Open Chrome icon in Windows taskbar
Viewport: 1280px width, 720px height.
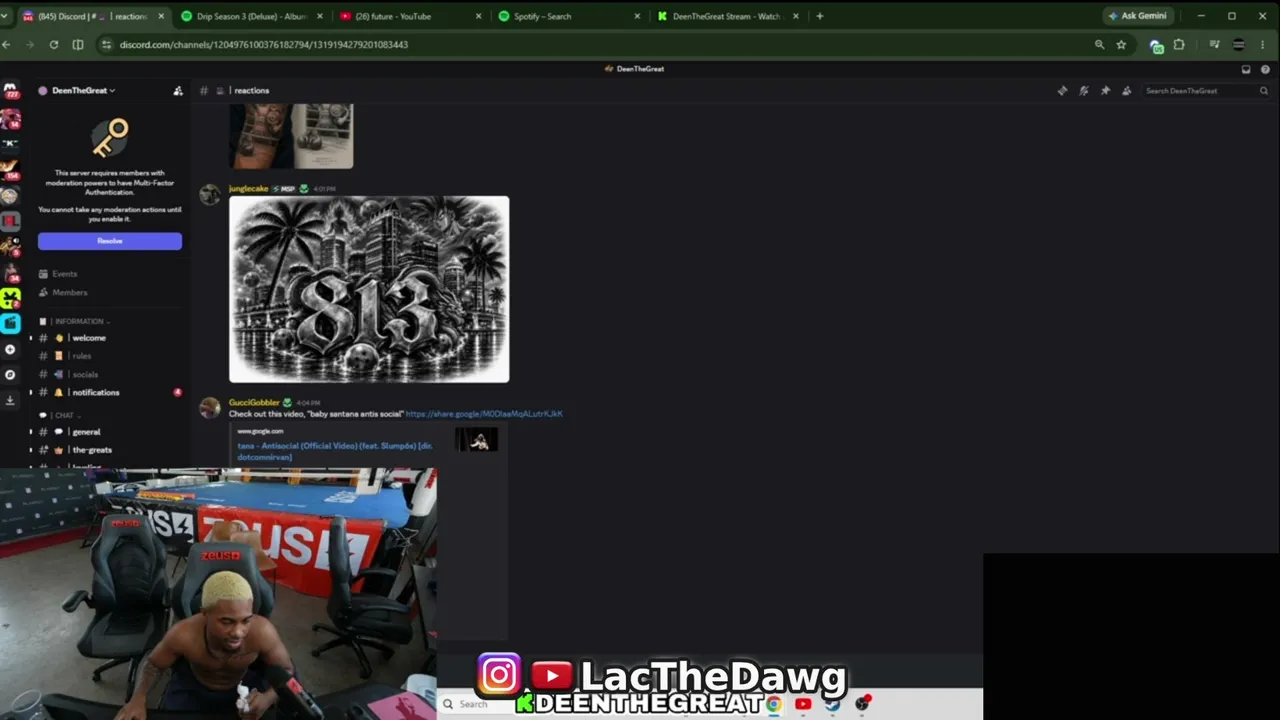point(774,704)
